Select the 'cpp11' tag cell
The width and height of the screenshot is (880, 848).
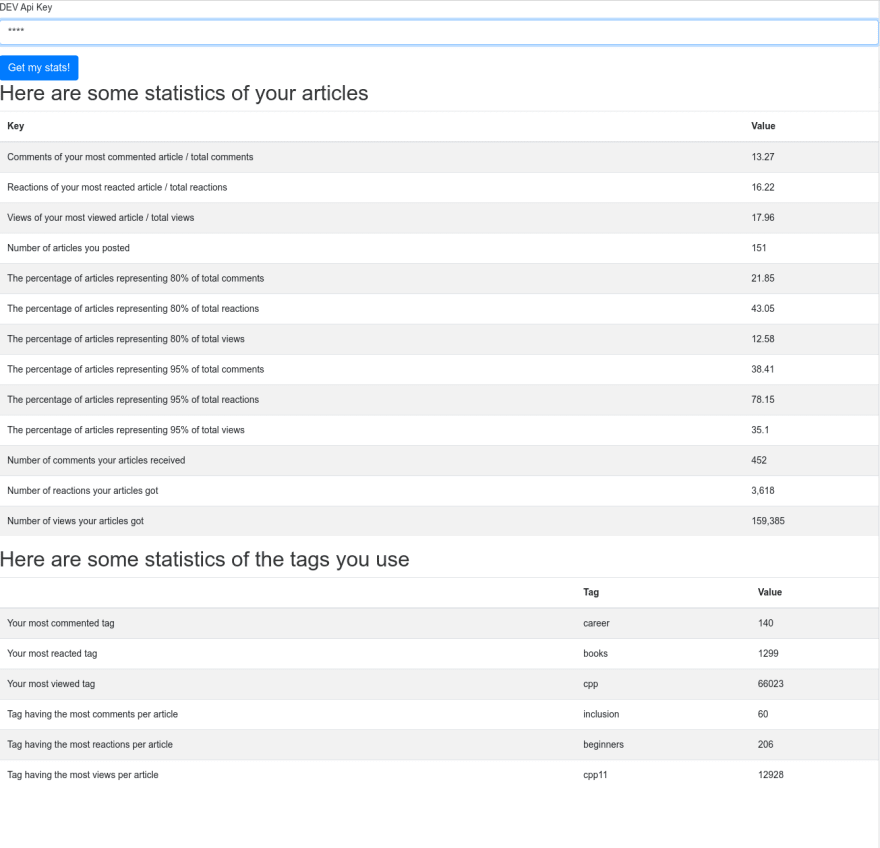[x=595, y=776]
